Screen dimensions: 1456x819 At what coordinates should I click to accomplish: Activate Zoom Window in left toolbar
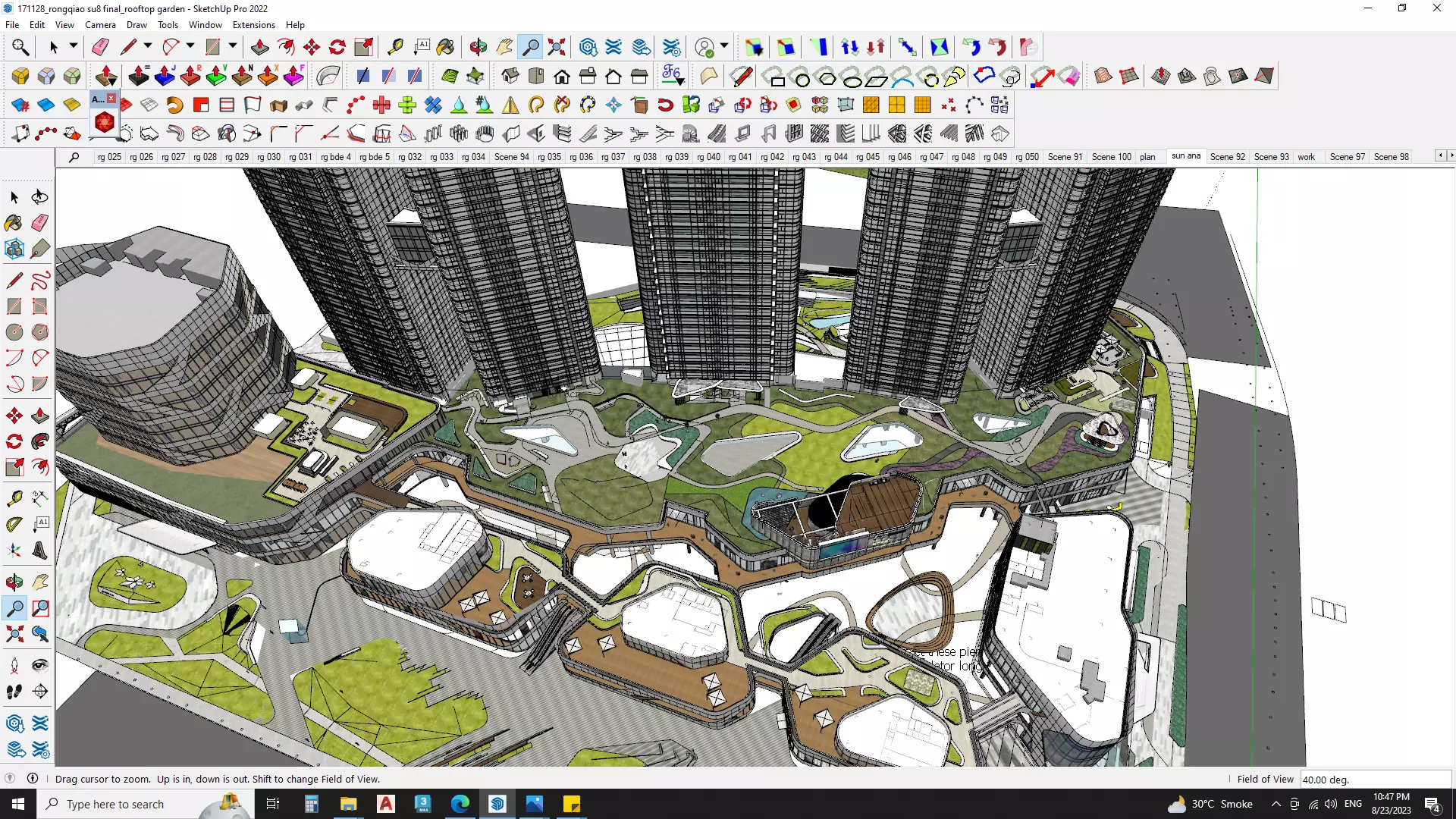tap(40, 608)
